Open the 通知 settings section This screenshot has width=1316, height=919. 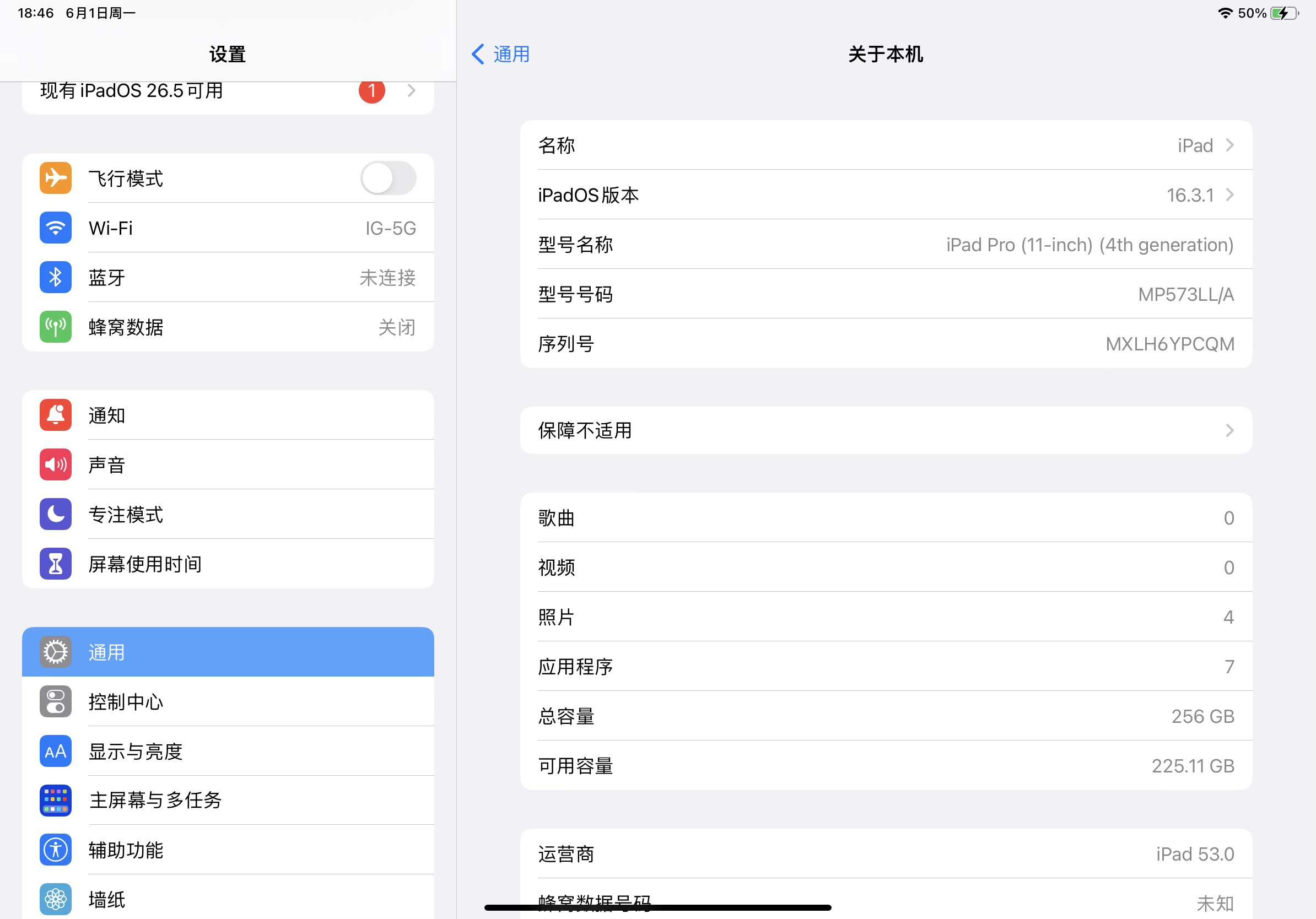tap(228, 415)
